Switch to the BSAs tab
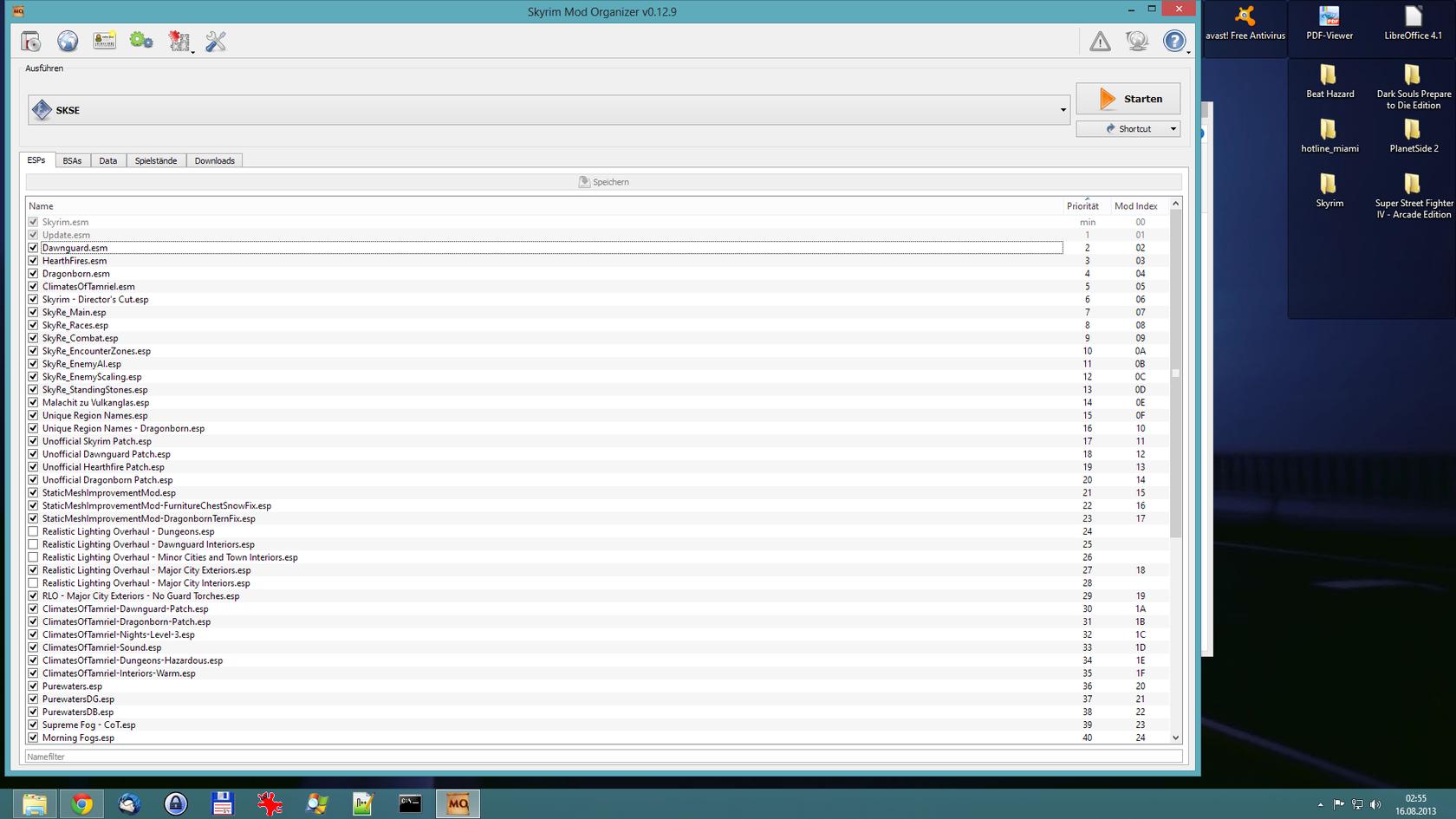The height and width of the screenshot is (819, 1456). [x=72, y=161]
